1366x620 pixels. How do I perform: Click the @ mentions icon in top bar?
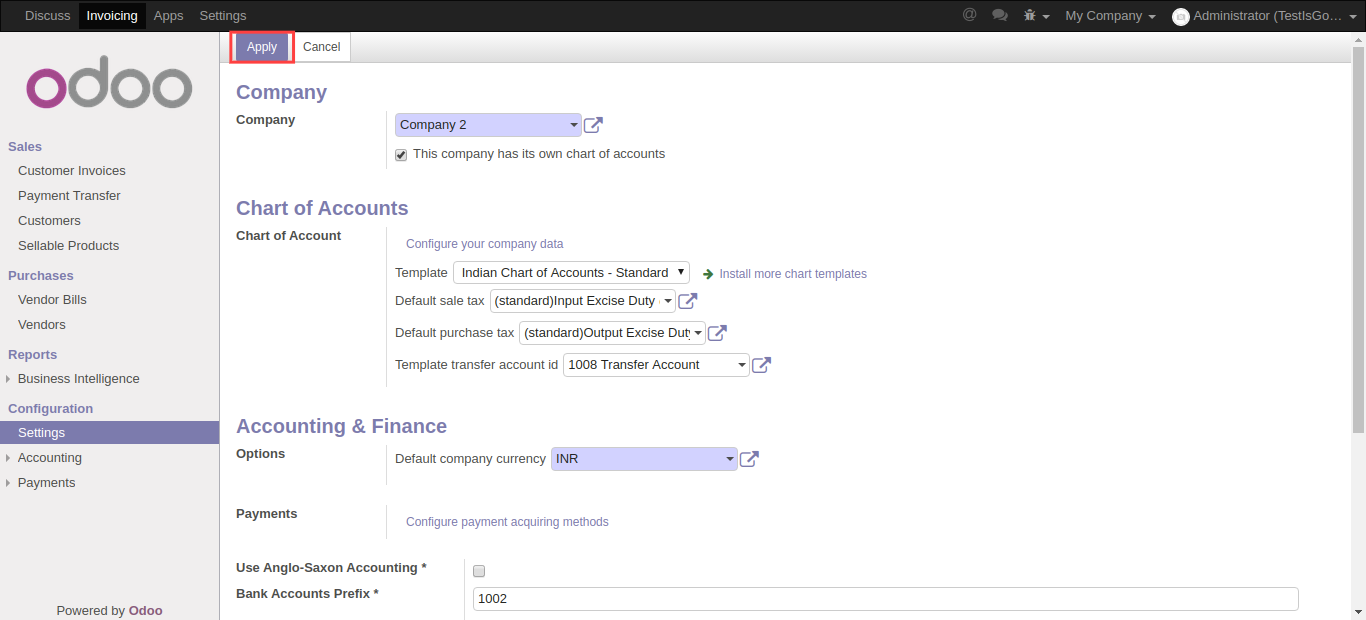[x=969, y=15]
